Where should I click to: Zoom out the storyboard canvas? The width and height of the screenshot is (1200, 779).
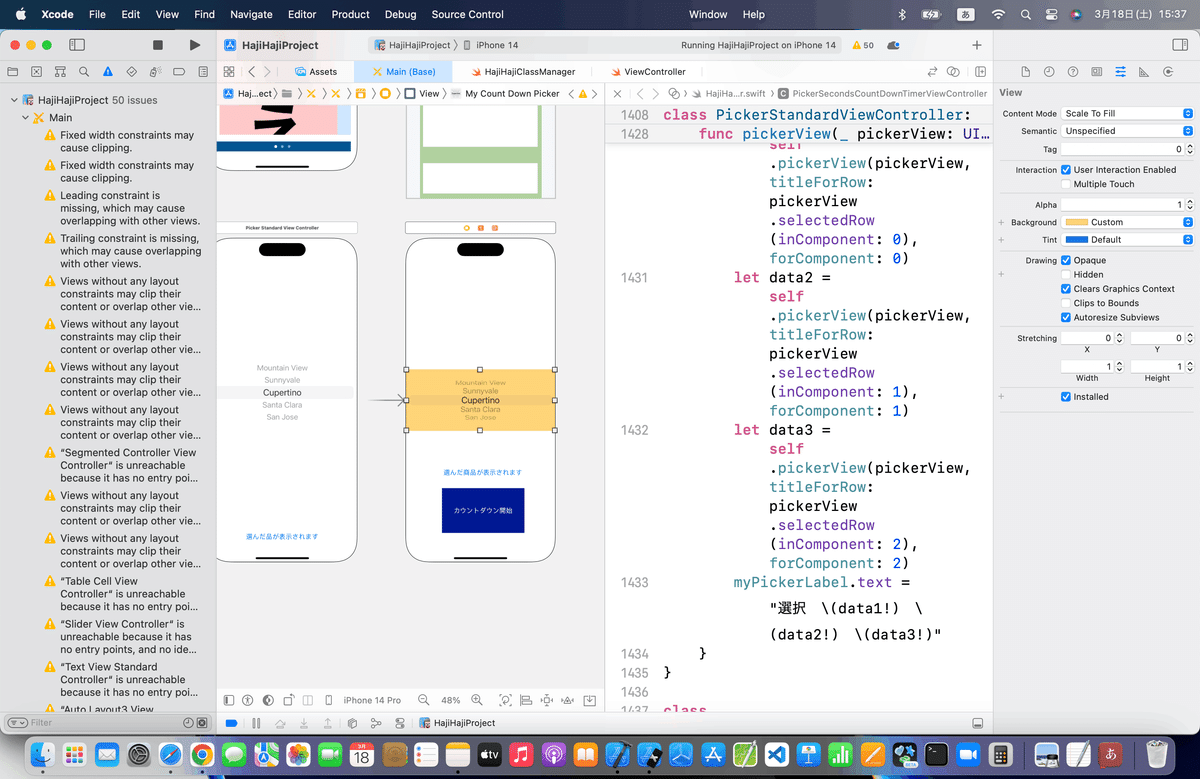pos(424,700)
